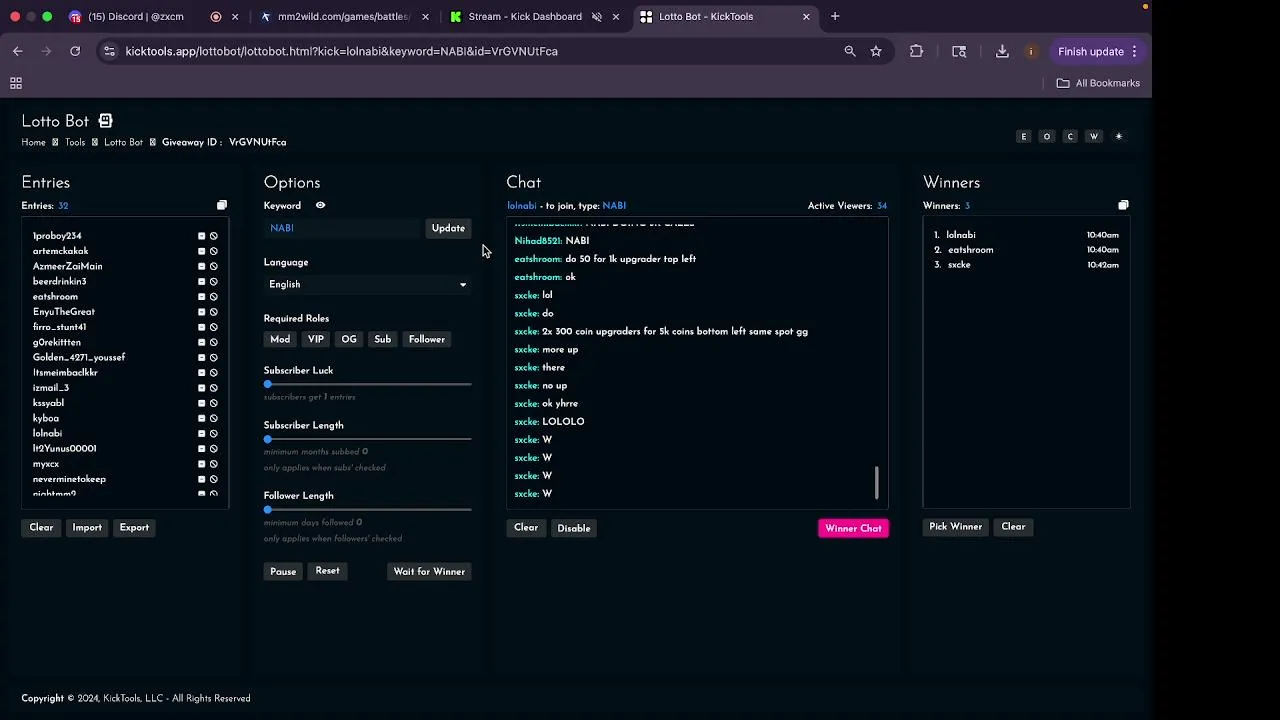Screen dimensions: 1280x720
Task: Go to Home in the breadcrumb
Action: coord(33,142)
